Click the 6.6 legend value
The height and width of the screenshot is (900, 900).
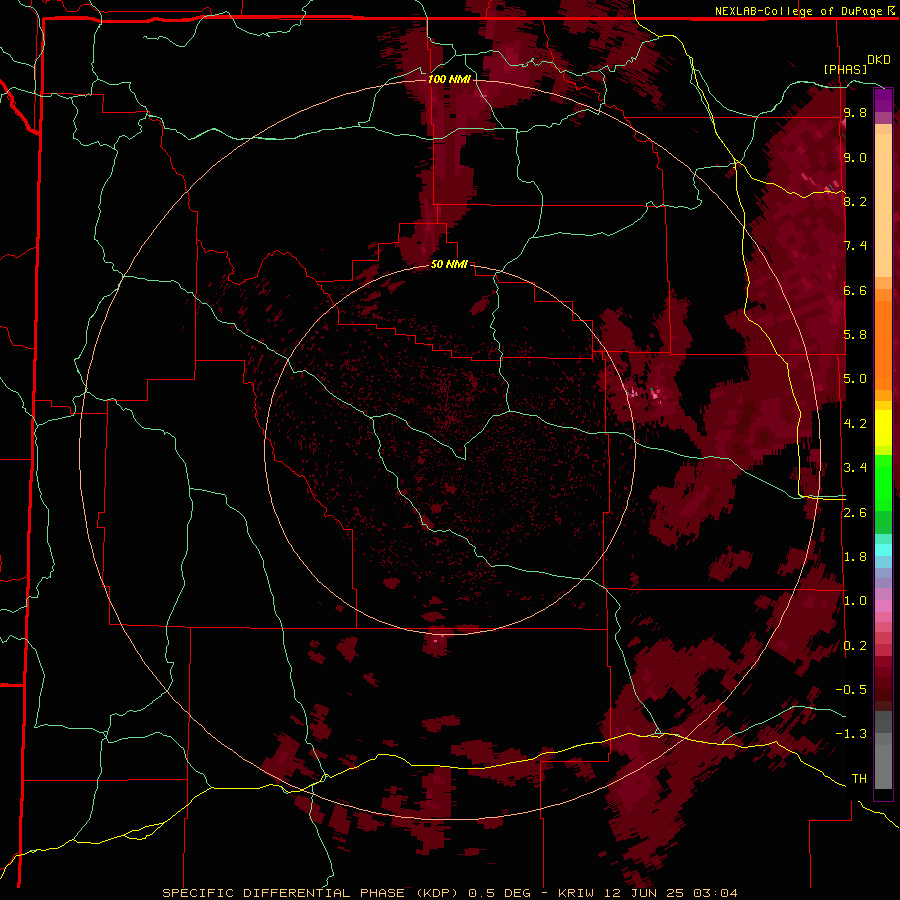tap(855, 290)
